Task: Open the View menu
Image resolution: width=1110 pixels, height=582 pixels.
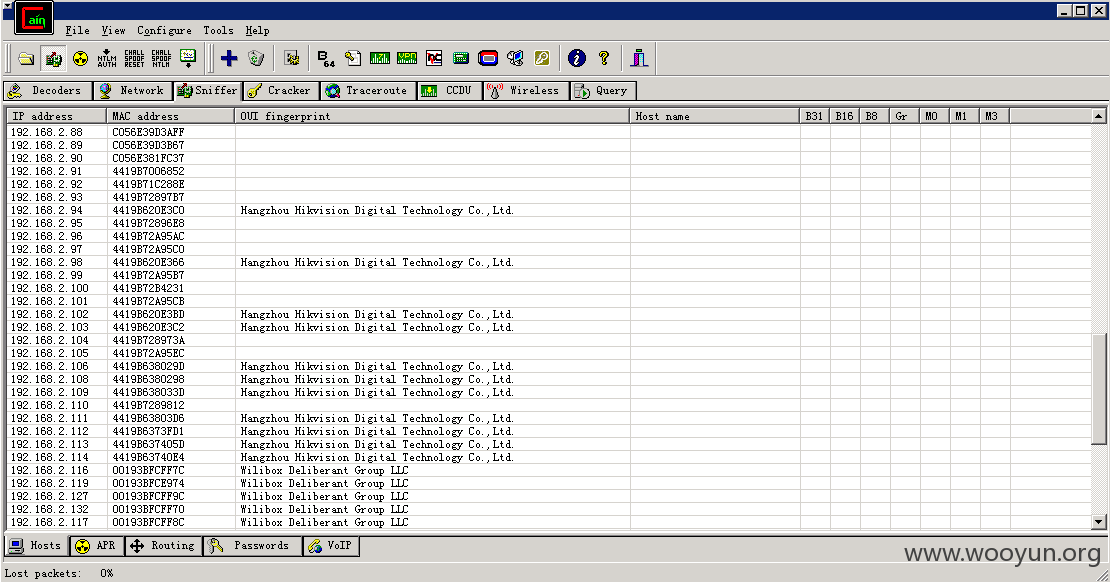Action: (113, 30)
